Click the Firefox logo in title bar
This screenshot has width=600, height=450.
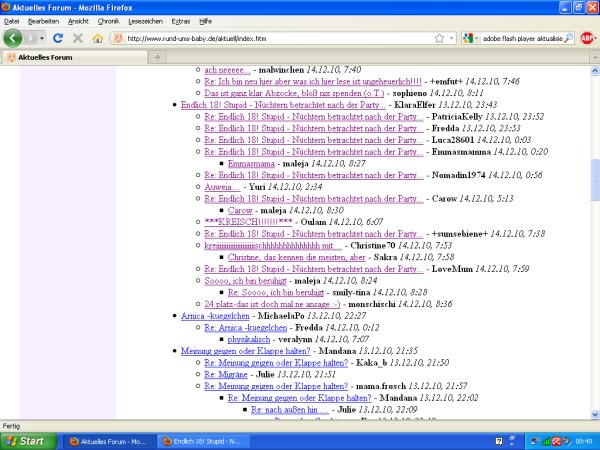point(5,7)
